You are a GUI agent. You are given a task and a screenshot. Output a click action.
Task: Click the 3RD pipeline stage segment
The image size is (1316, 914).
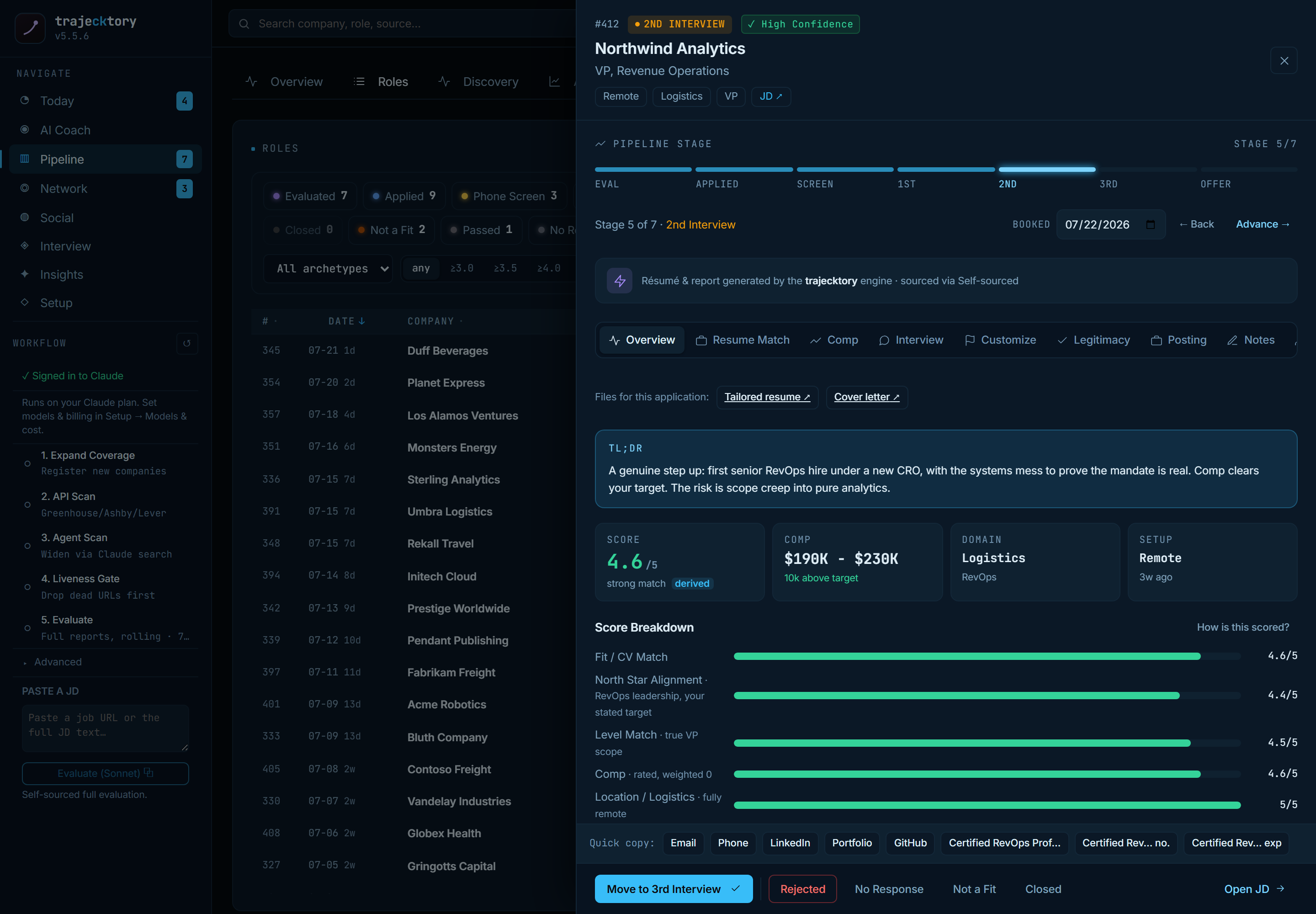(x=1148, y=177)
